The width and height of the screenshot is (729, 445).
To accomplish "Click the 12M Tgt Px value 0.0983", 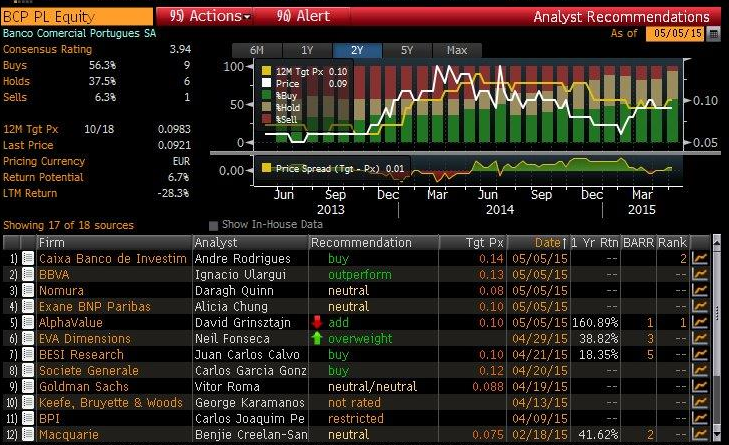I will point(174,129).
